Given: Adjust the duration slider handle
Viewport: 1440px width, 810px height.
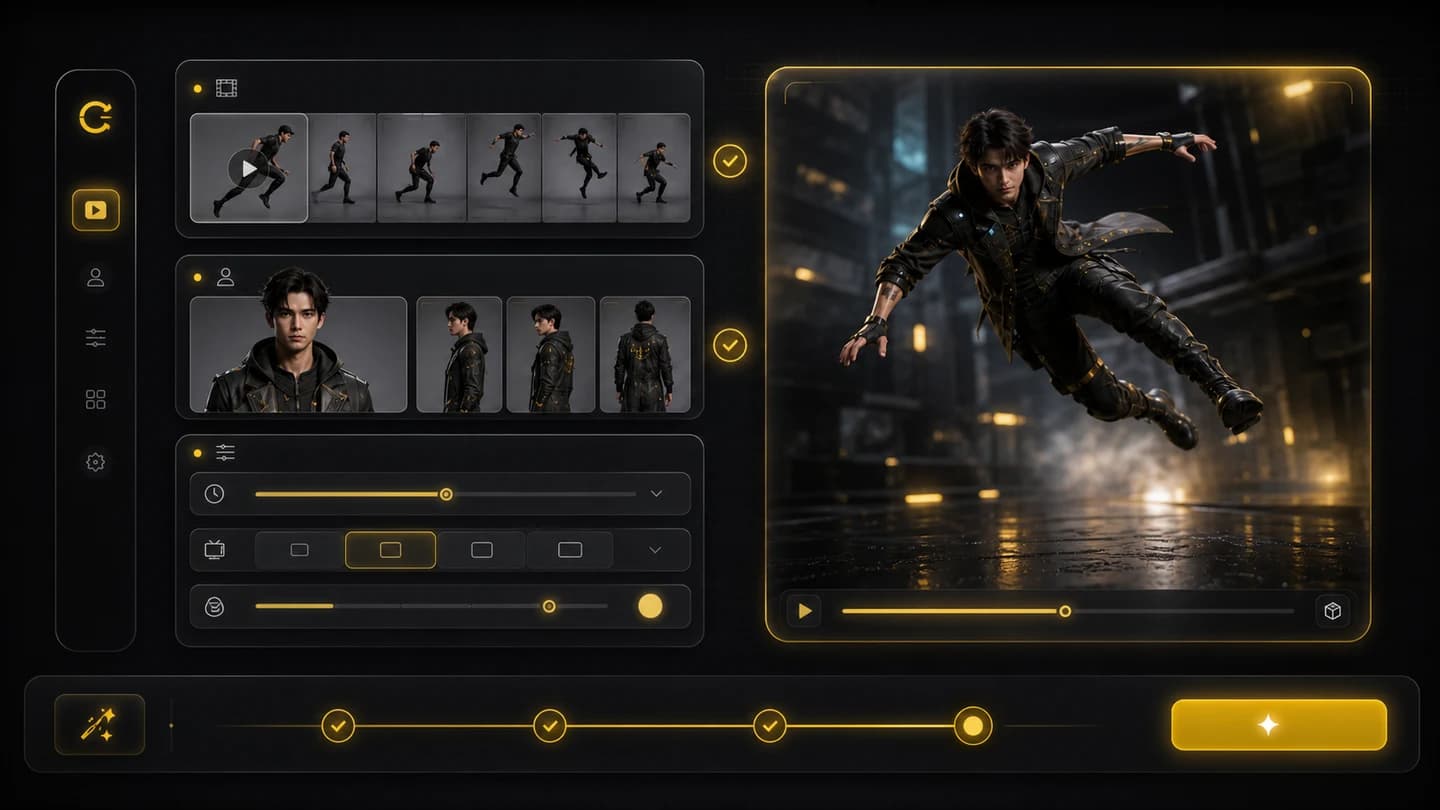Looking at the screenshot, I should pyautogui.click(x=446, y=494).
